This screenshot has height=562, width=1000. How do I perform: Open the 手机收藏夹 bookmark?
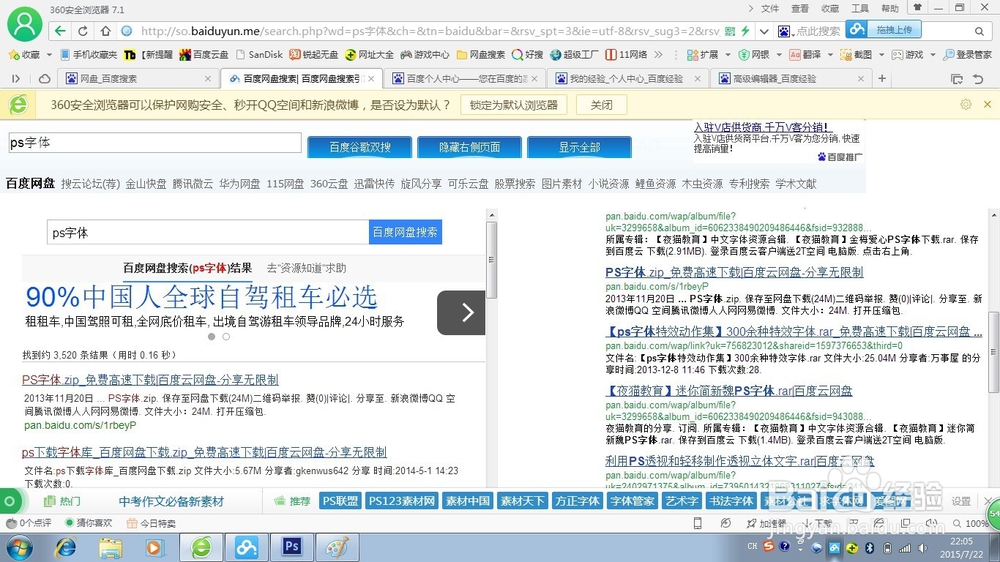click(89, 55)
